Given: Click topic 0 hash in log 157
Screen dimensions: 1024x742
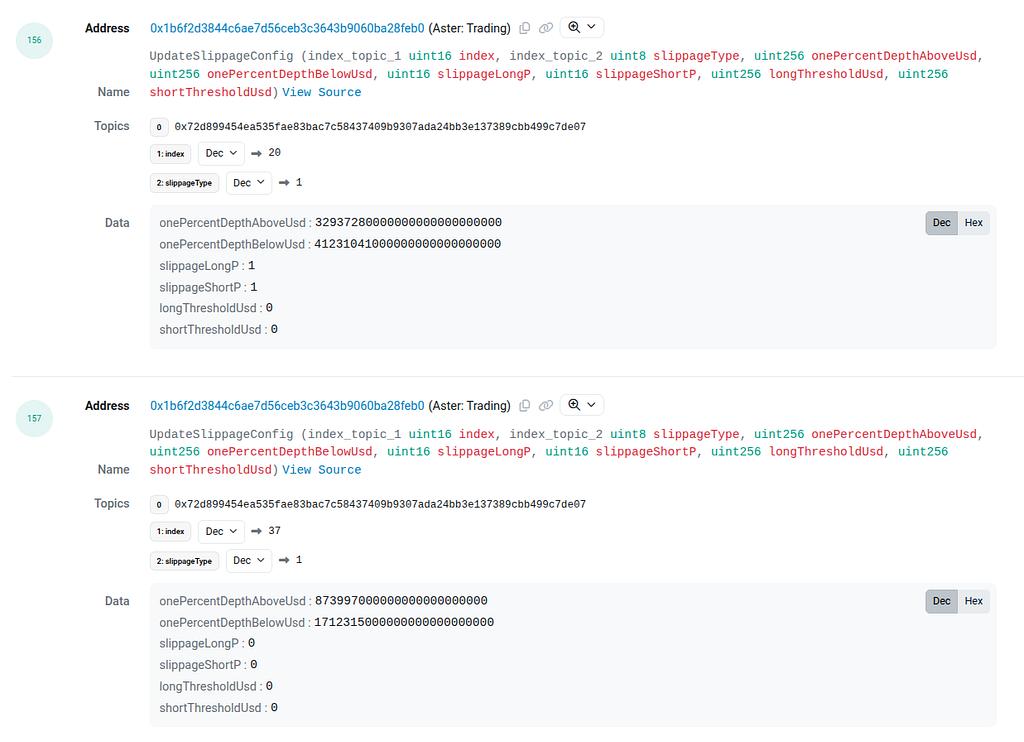Looking at the screenshot, I should tap(380, 505).
